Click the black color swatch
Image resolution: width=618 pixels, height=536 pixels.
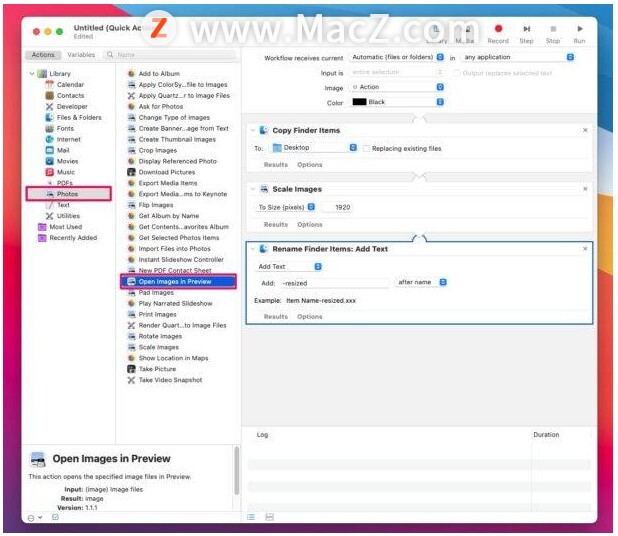tap(359, 102)
